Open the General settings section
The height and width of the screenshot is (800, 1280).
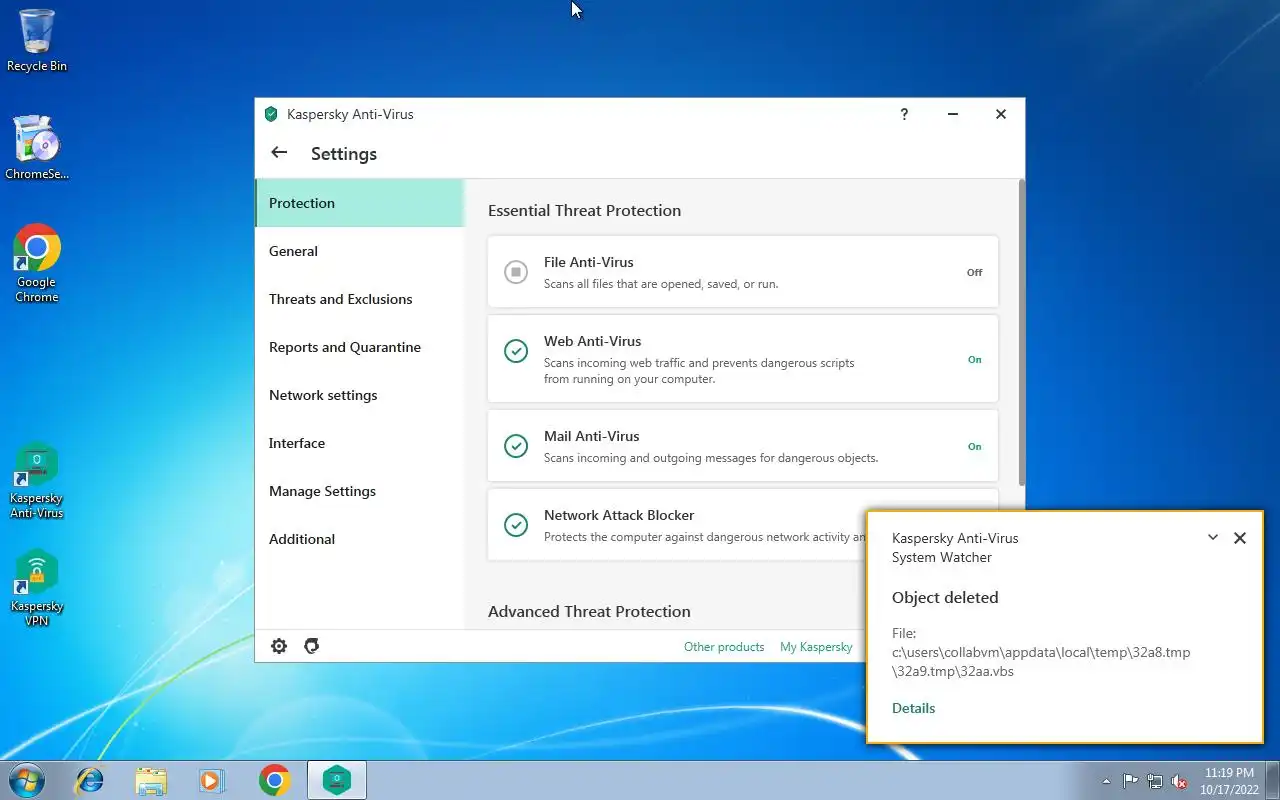(360, 251)
